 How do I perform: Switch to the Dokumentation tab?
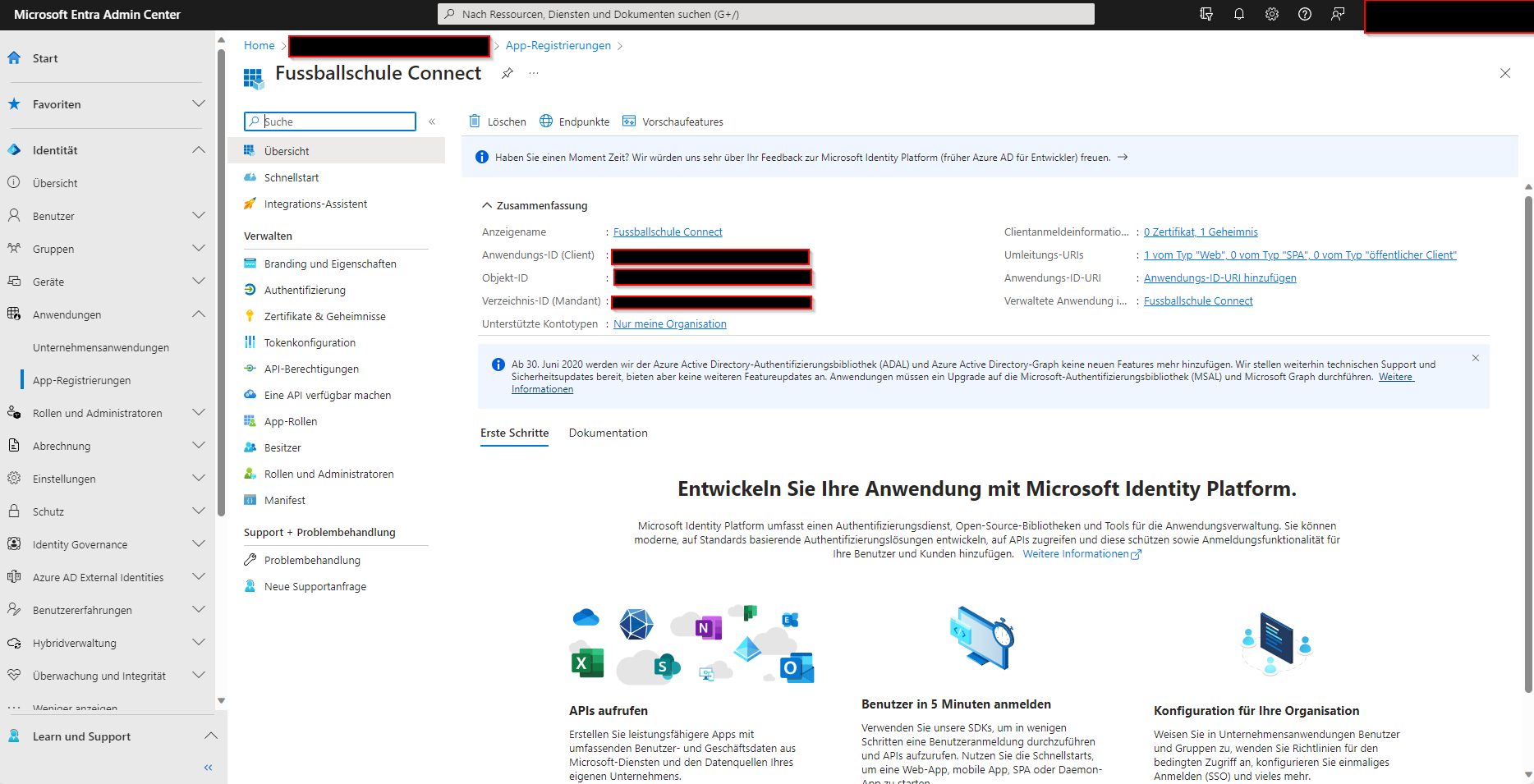click(608, 433)
